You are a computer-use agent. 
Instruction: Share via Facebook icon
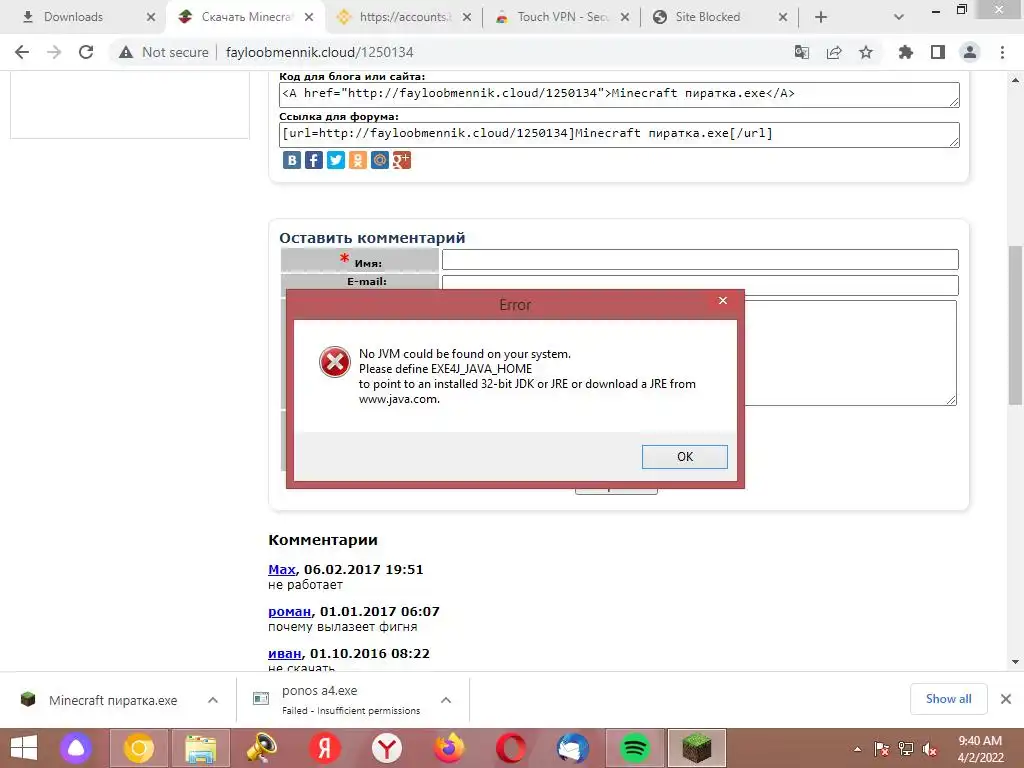point(314,160)
